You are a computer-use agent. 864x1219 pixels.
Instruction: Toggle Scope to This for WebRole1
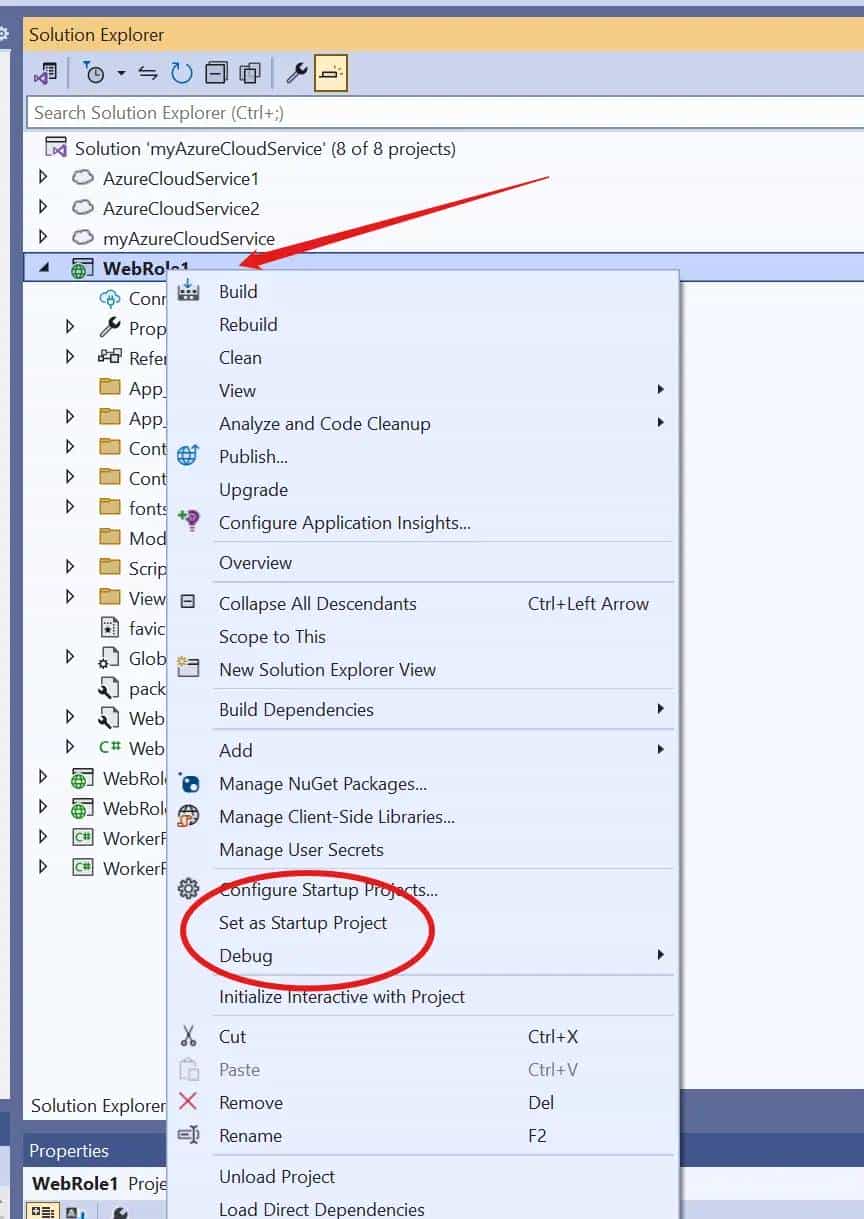tap(272, 636)
